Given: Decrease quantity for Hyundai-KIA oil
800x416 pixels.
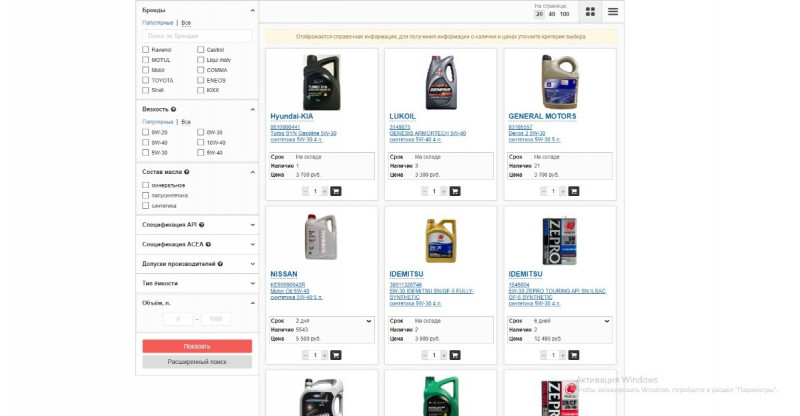Looking at the screenshot, I should tap(306, 191).
